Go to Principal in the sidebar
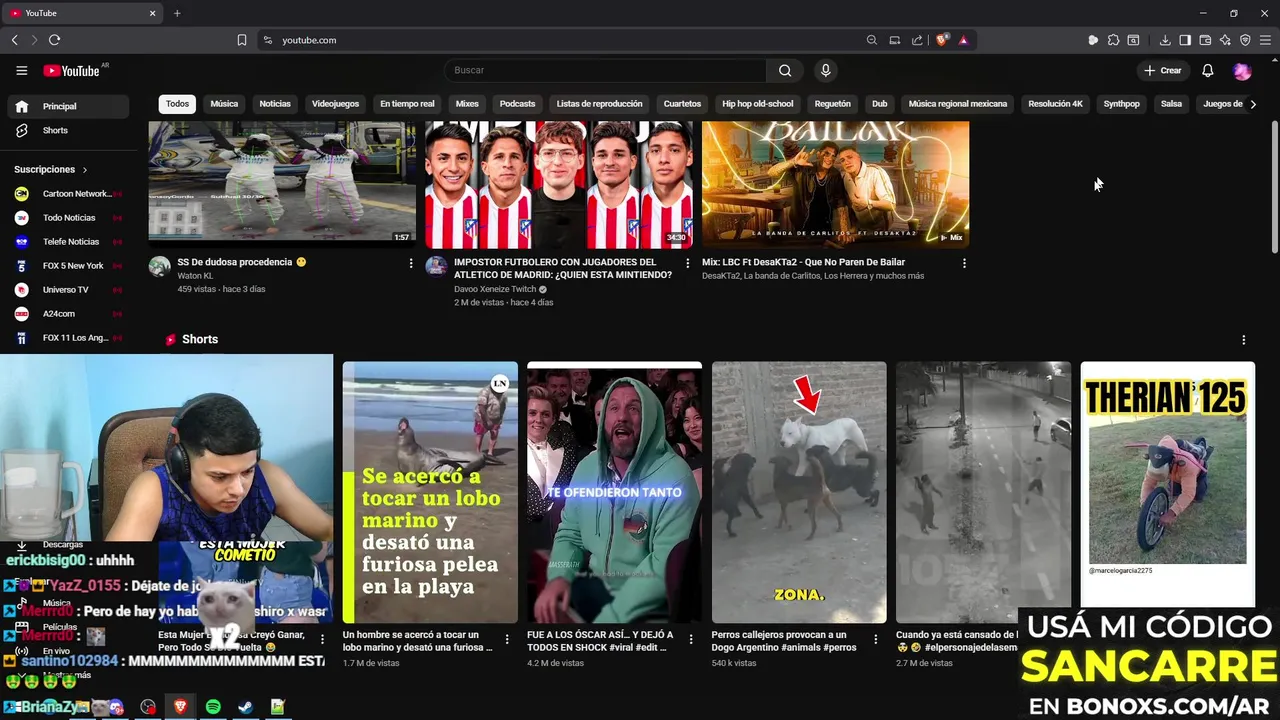 [68, 106]
